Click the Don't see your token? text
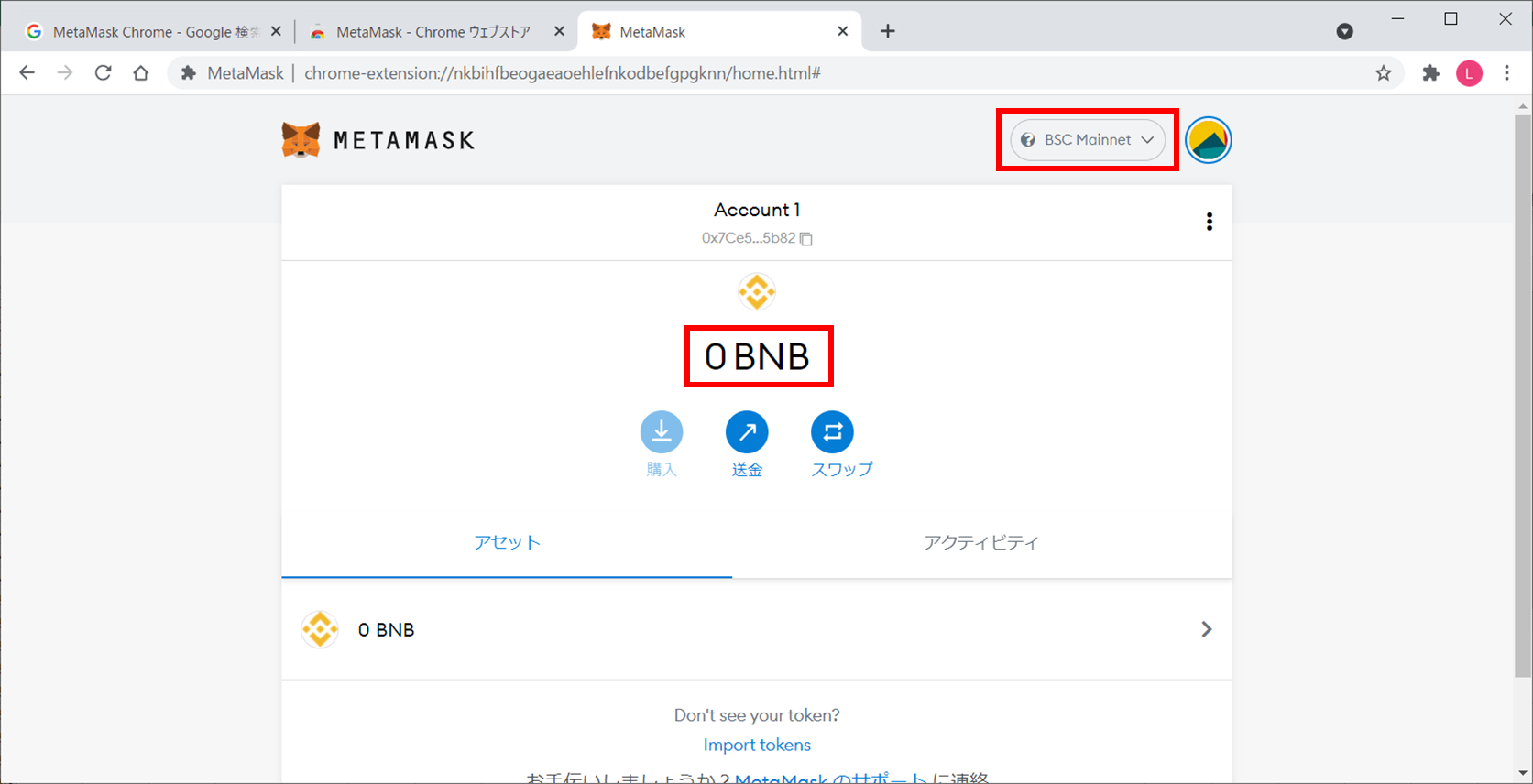 (x=757, y=715)
